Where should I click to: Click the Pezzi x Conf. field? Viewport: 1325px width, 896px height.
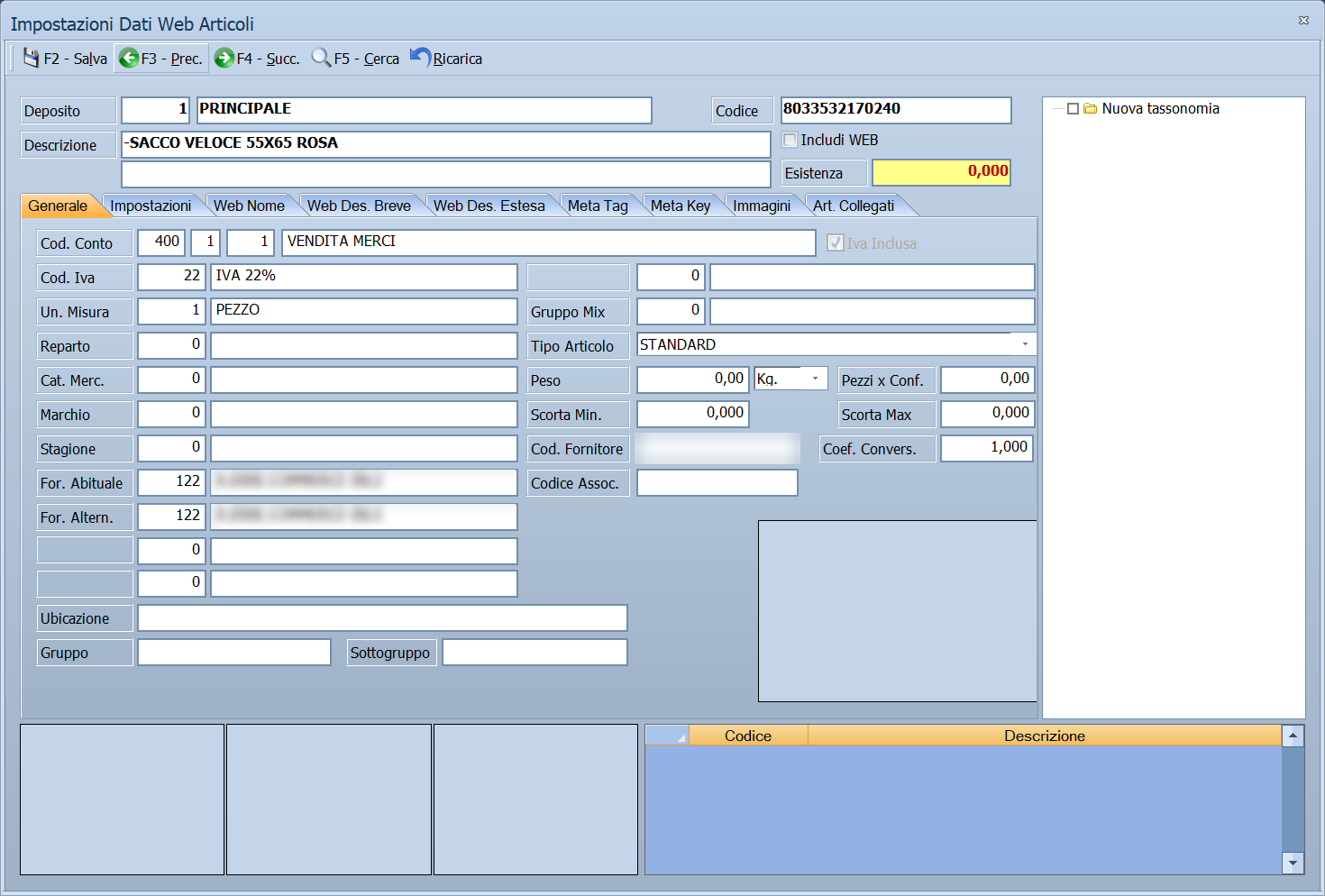click(x=987, y=379)
